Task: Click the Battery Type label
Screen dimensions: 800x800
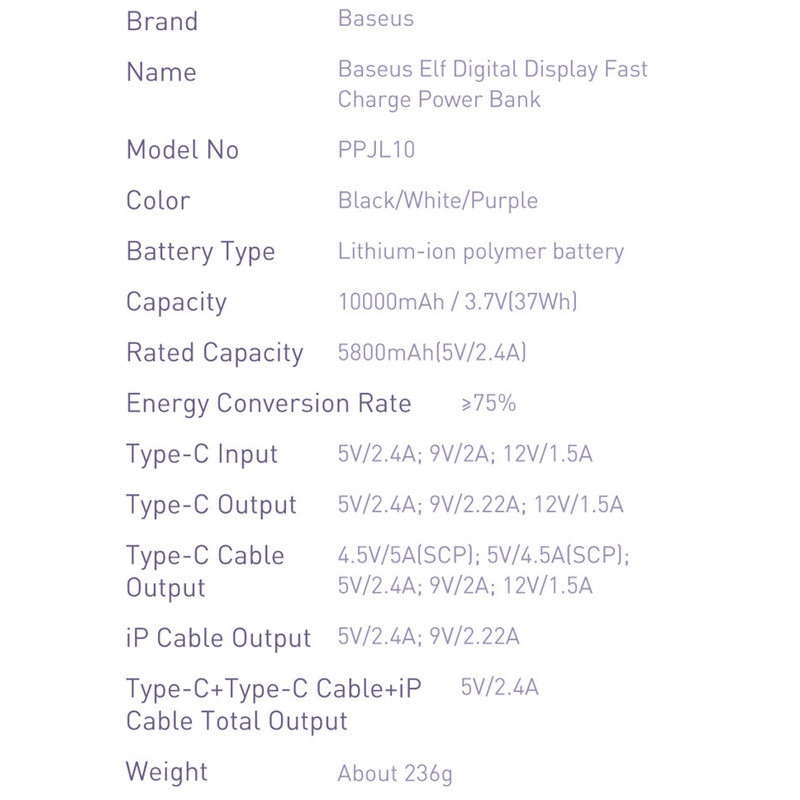Action: (201, 252)
